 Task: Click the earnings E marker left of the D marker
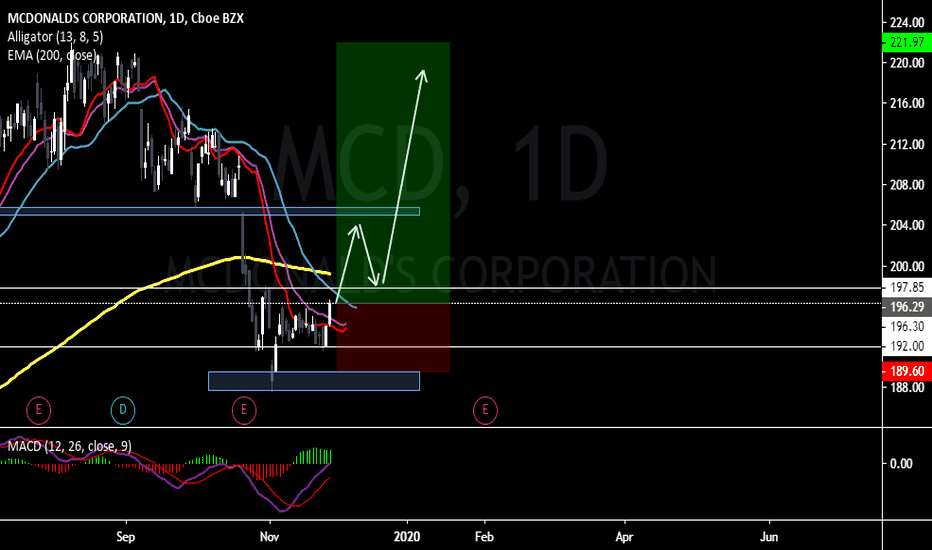point(39,410)
